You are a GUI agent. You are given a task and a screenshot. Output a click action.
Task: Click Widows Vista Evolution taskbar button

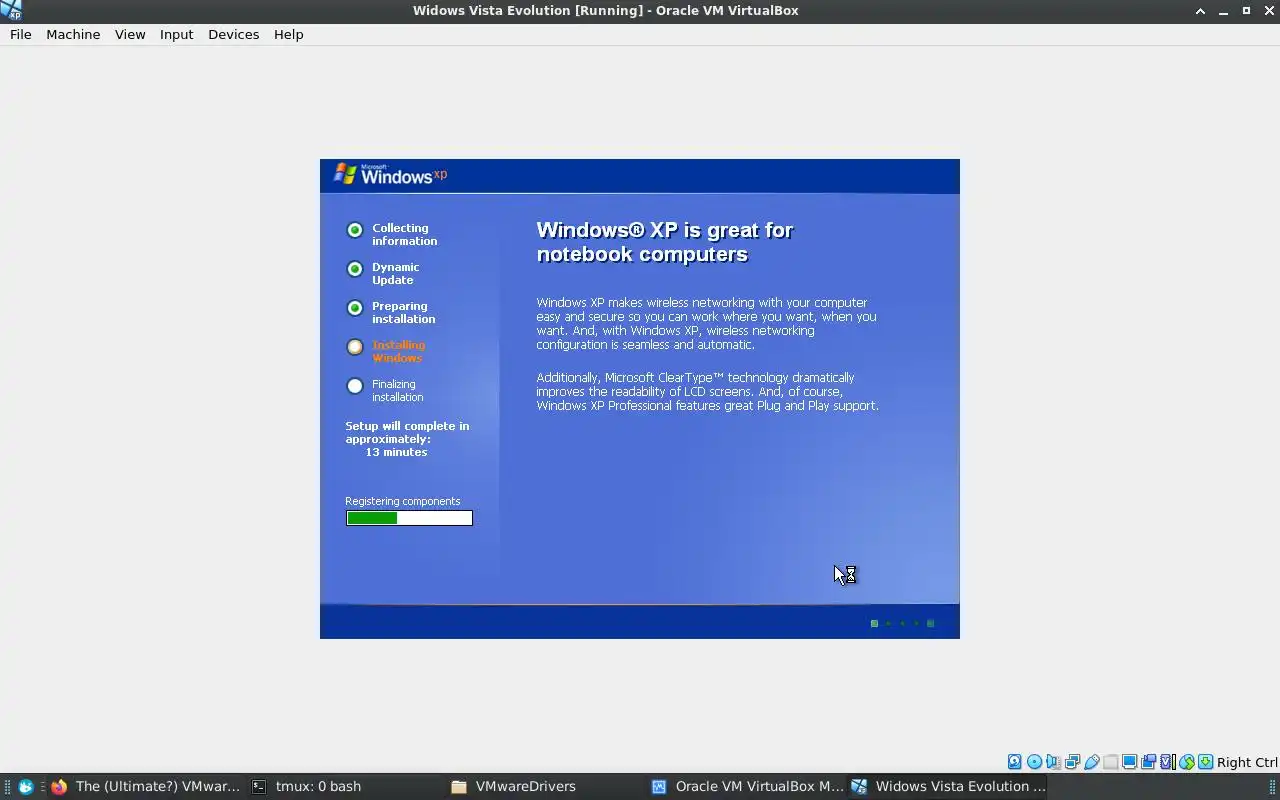(948, 786)
